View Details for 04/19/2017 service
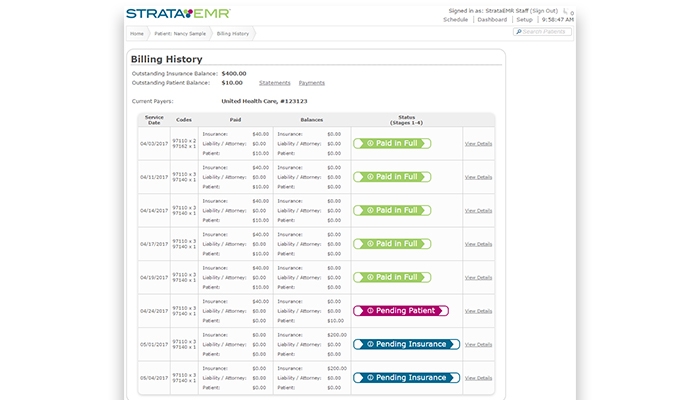Screen dimensions: 700x400 coord(478,278)
